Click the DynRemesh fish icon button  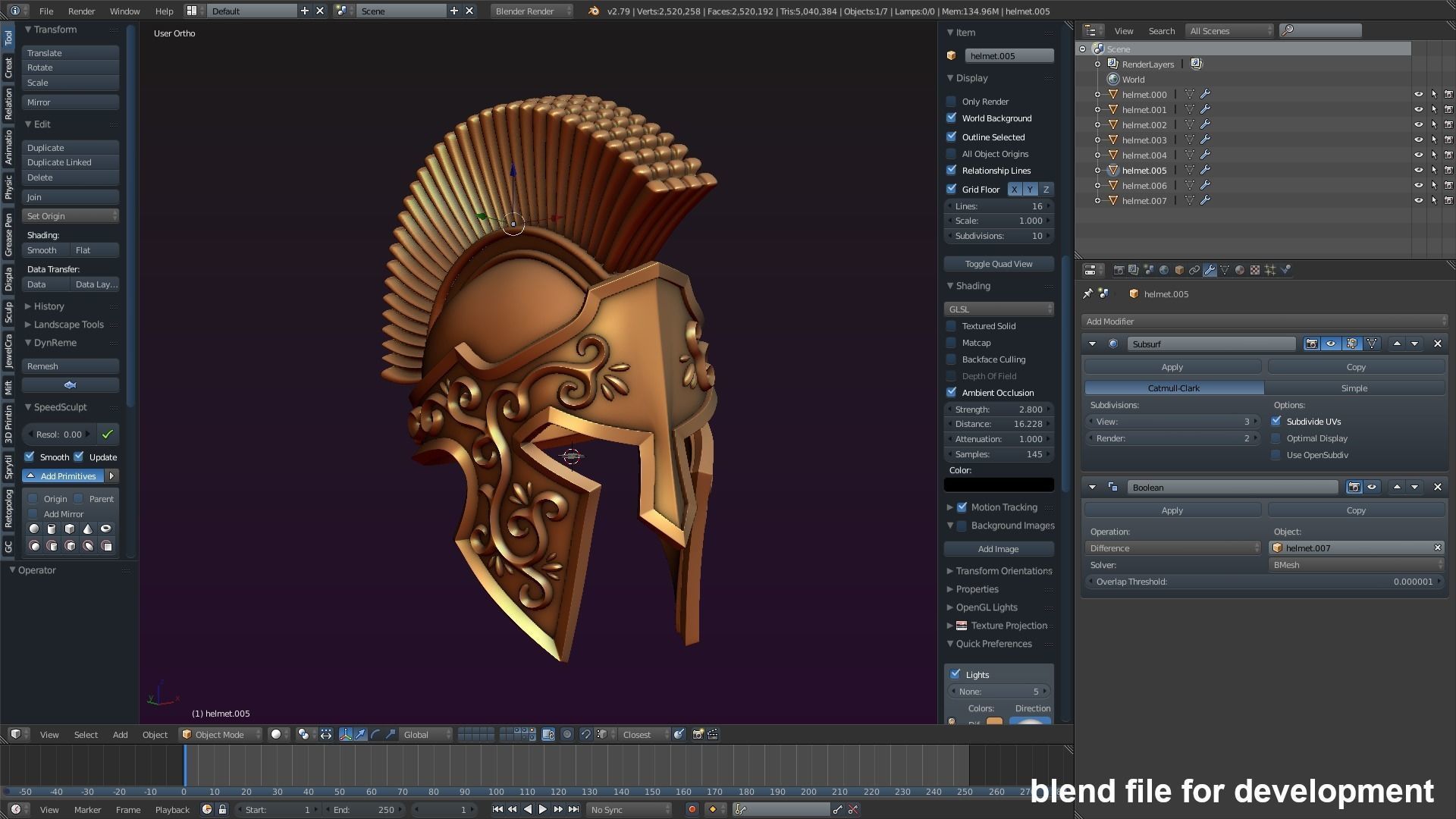pos(70,384)
